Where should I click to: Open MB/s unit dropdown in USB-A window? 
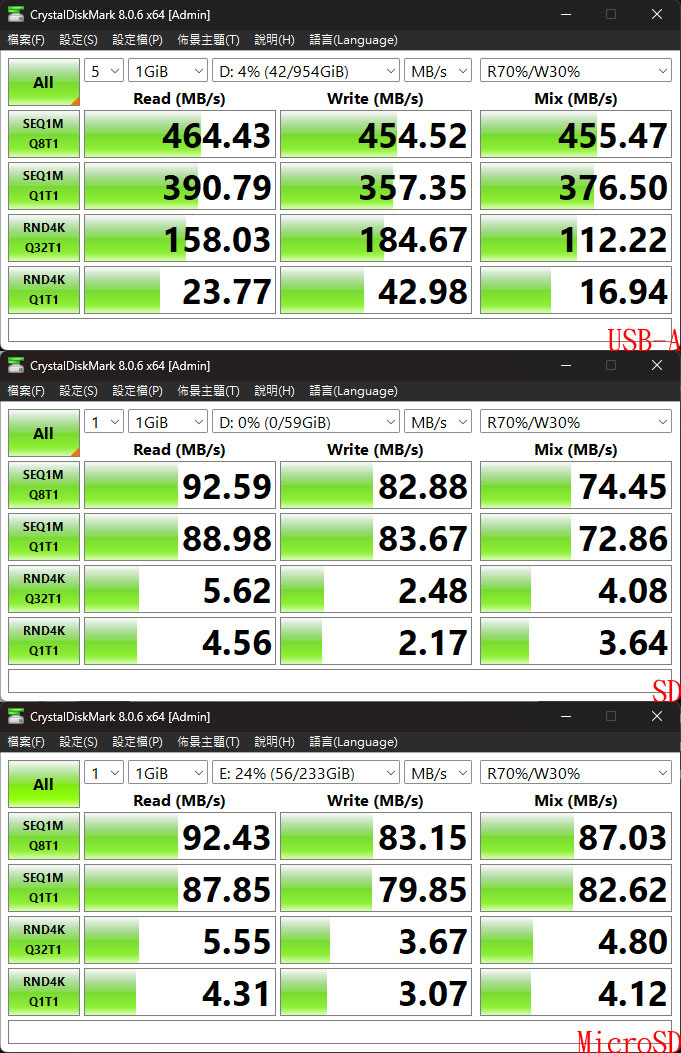(438, 71)
